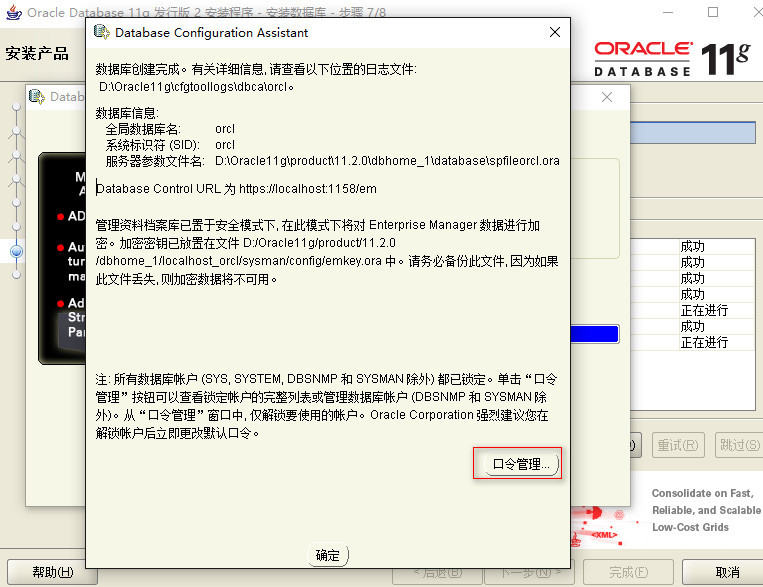Maximize the Oracle installer window
Image resolution: width=763 pixels, height=587 pixels.
(x=713, y=13)
